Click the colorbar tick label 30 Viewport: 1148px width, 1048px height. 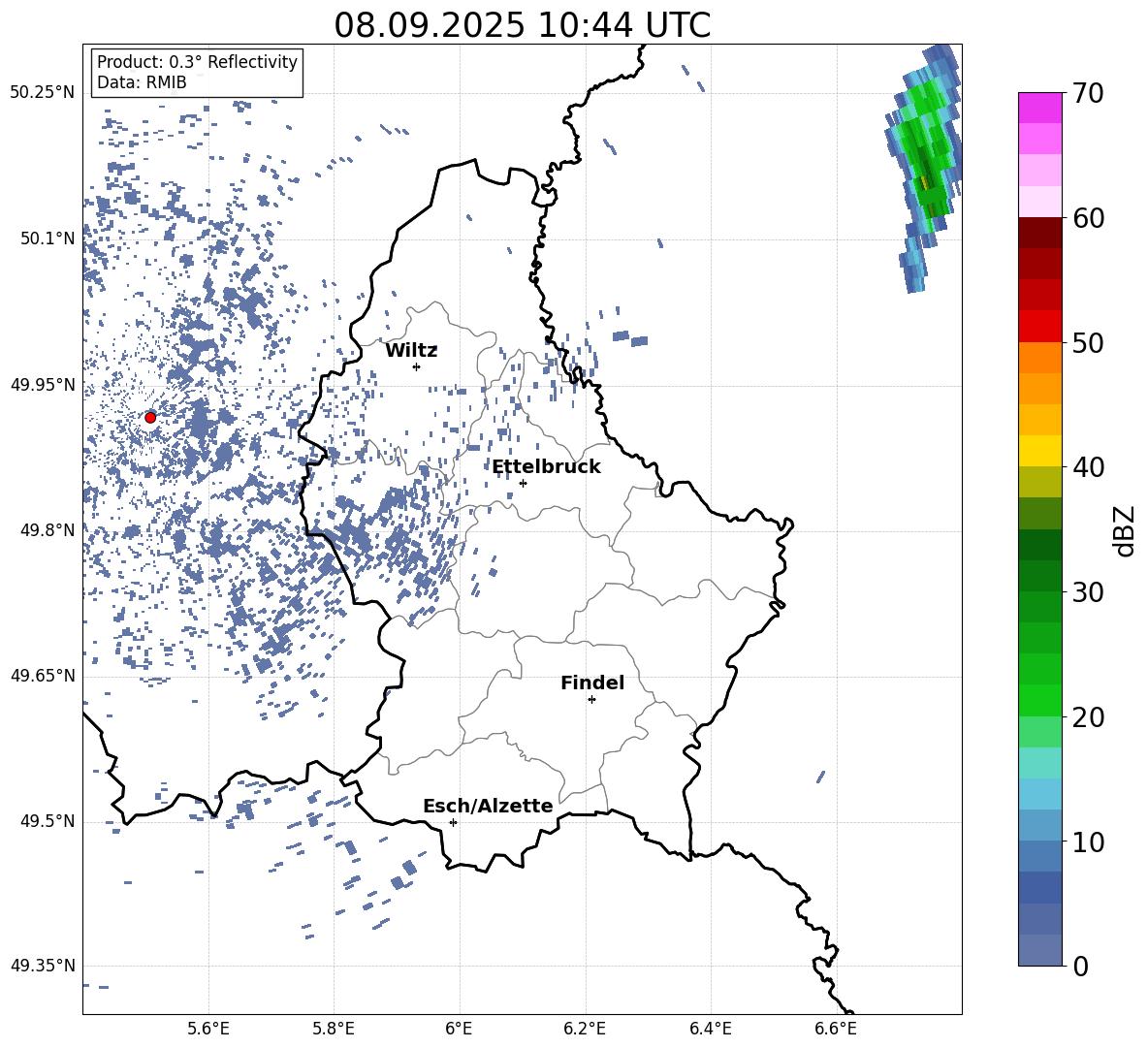pos(1088,592)
